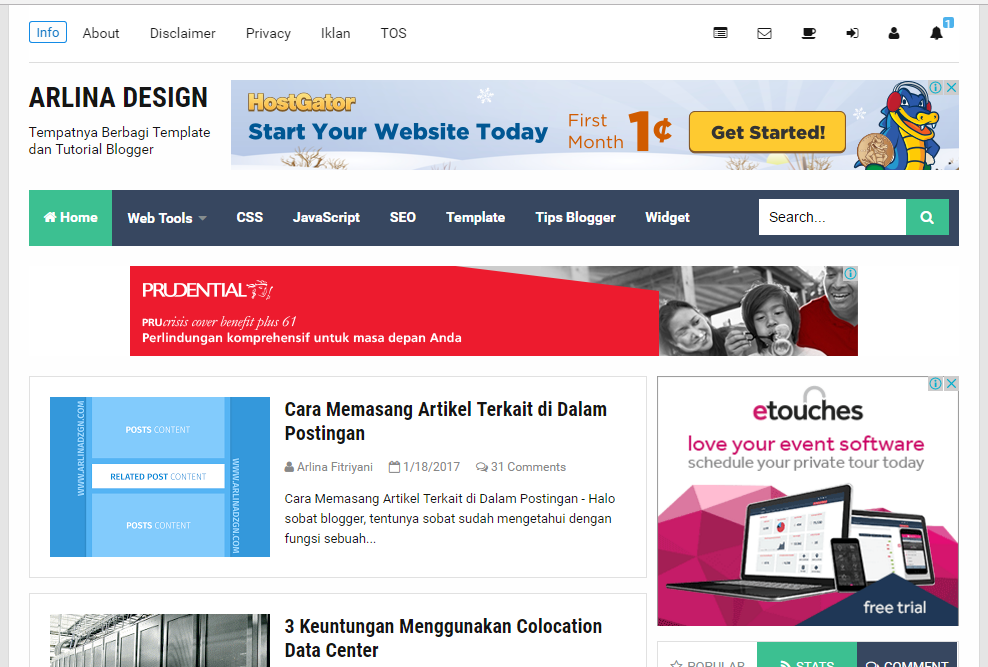Open the notification bell icon
The height and width of the screenshot is (667, 988).
coord(937,33)
